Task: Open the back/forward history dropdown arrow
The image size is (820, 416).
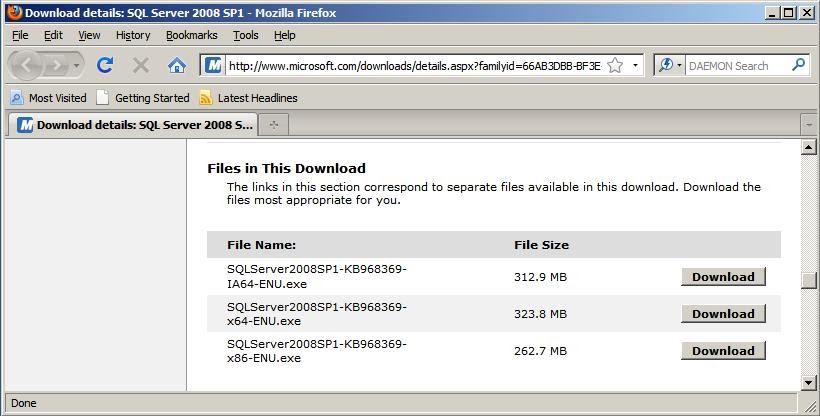Action: [77, 65]
